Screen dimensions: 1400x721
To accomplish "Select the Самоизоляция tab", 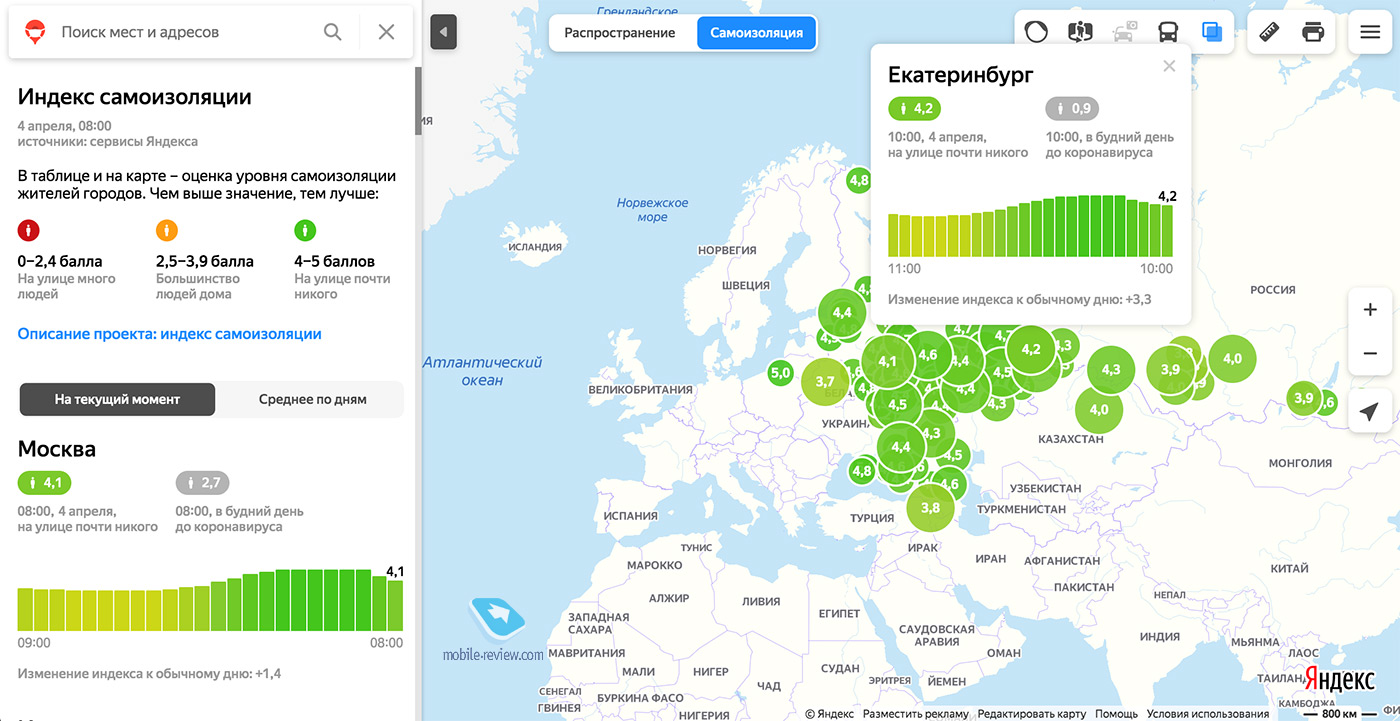I will click(x=756, y=32).
